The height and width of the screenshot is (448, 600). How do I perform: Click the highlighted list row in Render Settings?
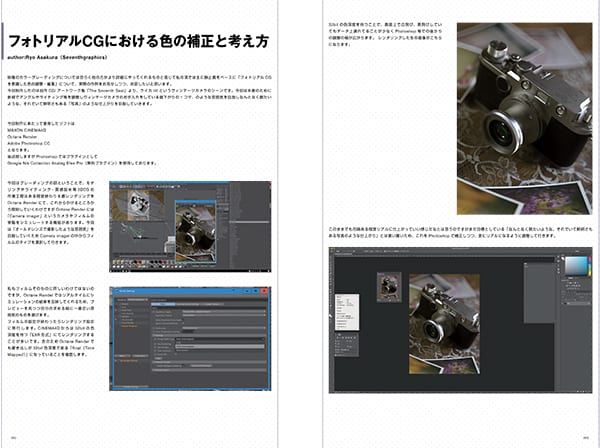click(220, 347)
